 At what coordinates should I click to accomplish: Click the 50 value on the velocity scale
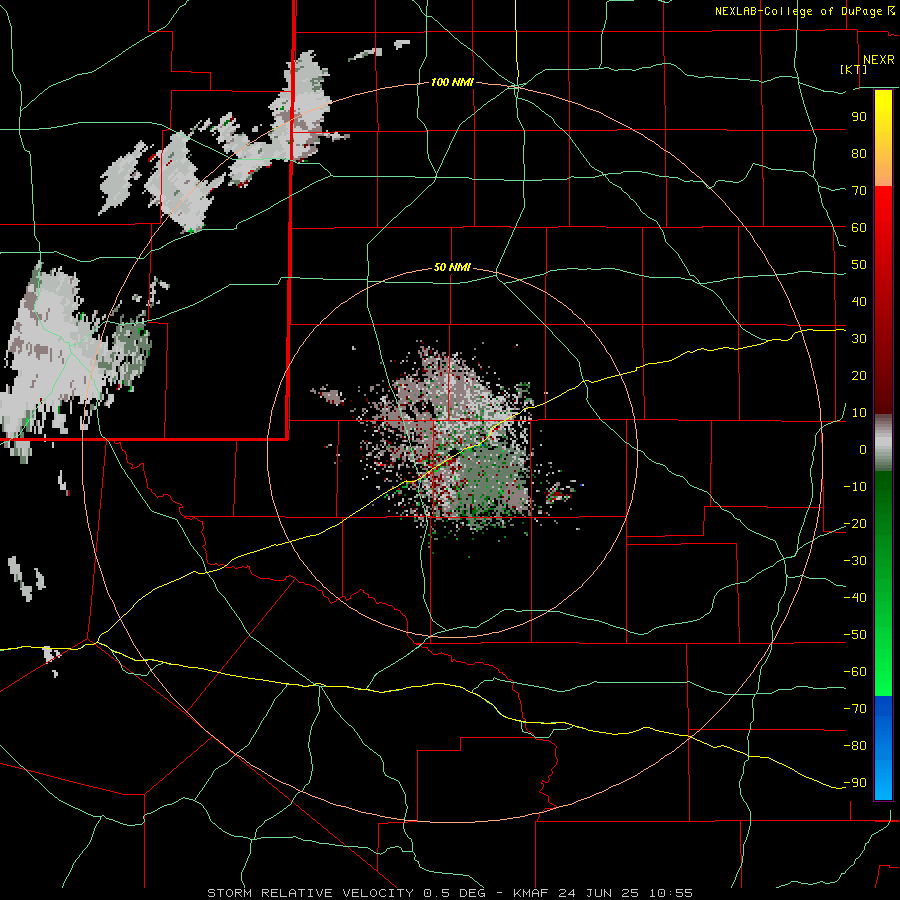(x=859, y=265)
